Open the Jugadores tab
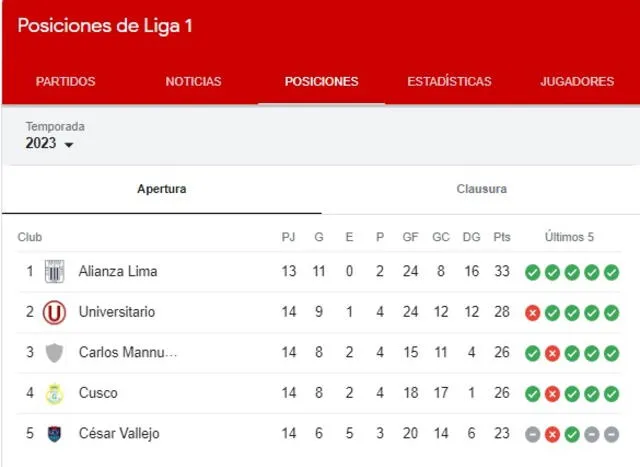Screen dimensions: 640x467 coord(577,82)
